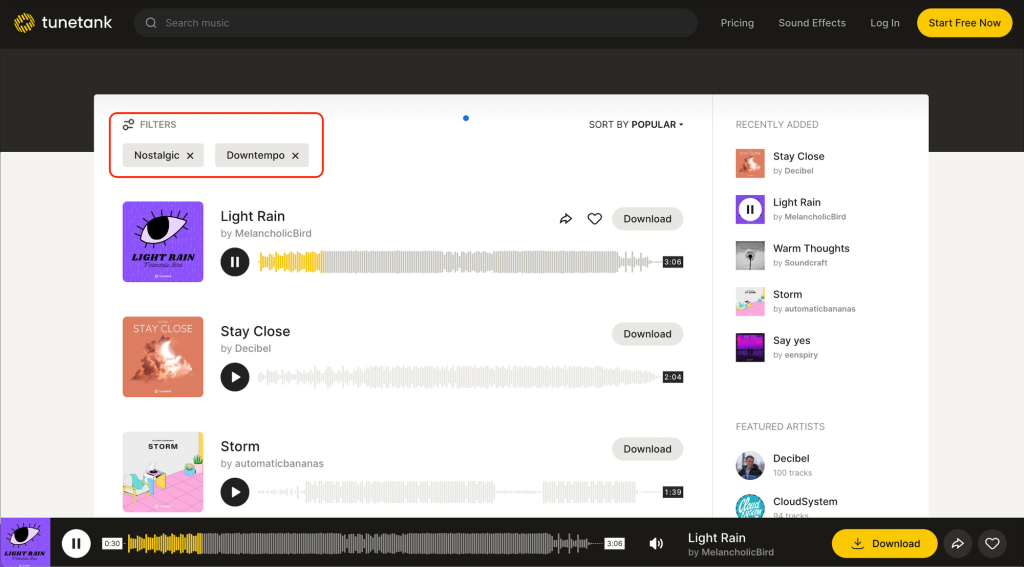Expand the Sort By Popular dropdown
This screenshot has height=567, width=1024.
point(636,125)
